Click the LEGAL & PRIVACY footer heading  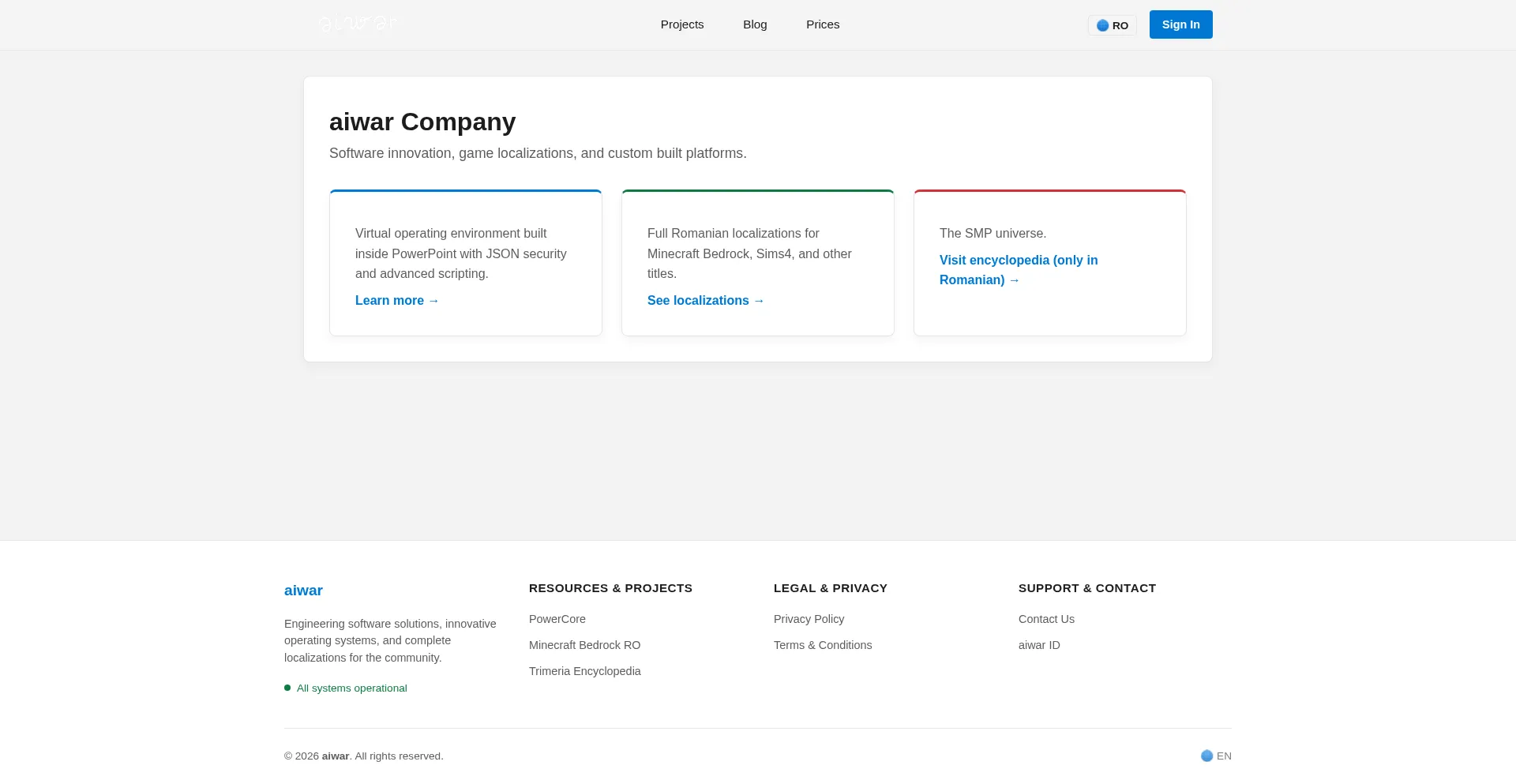coord(831,588)
